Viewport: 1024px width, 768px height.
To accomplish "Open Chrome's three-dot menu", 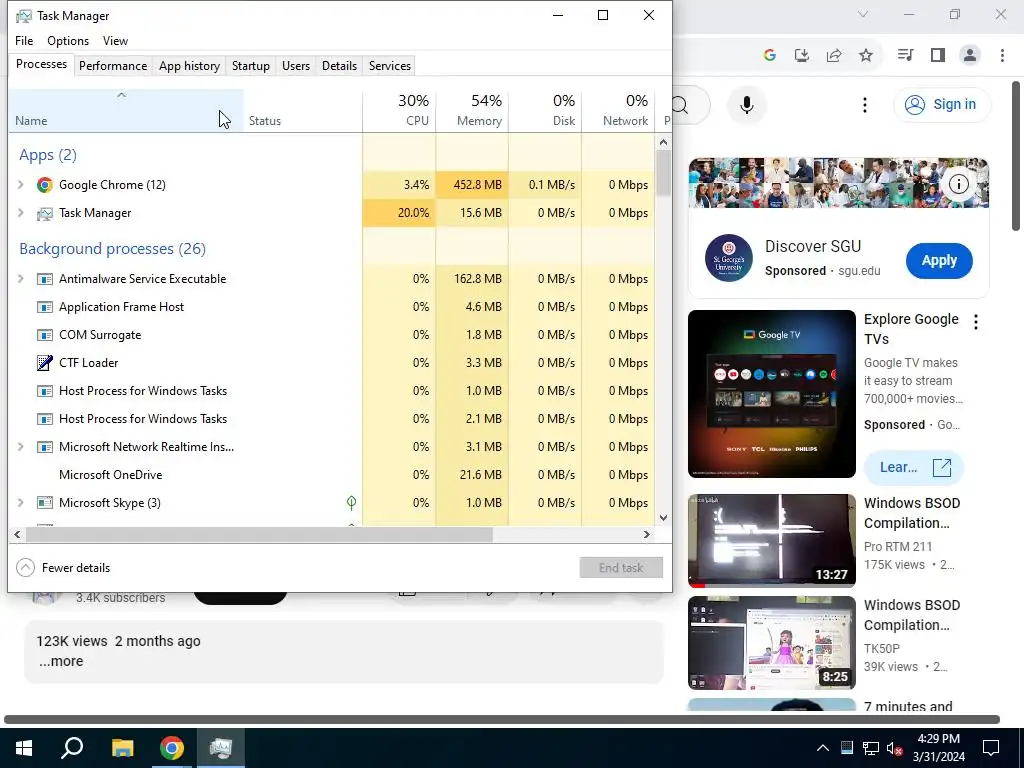I will coord(1002,56).
